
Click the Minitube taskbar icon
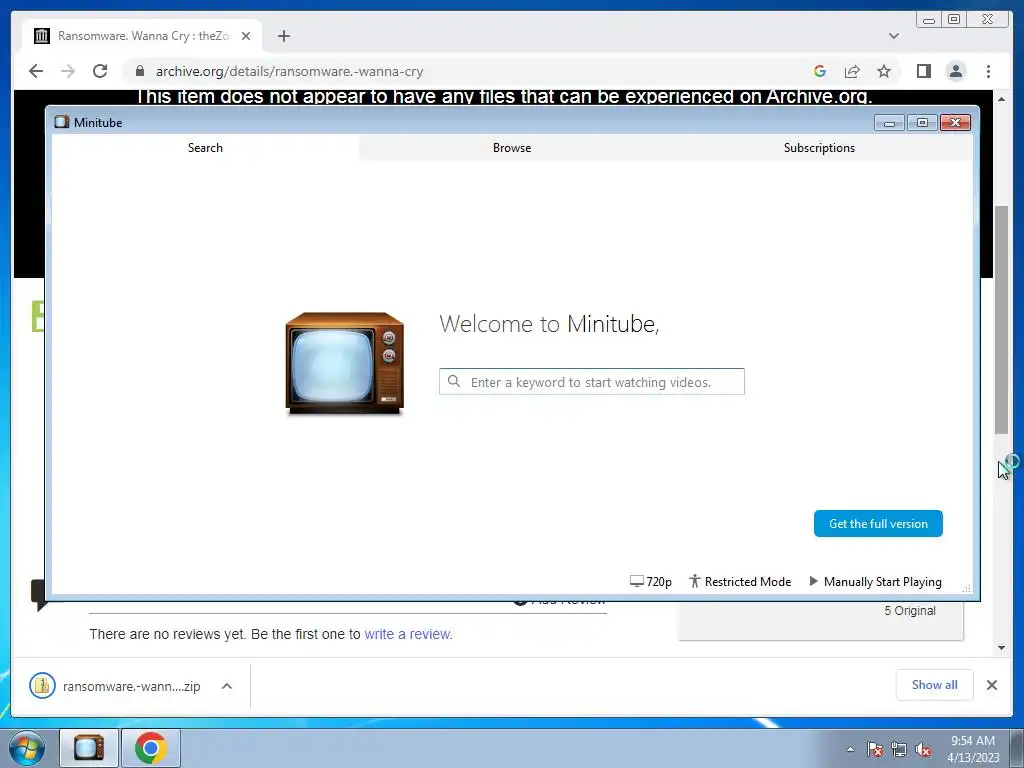pos(89,748)
